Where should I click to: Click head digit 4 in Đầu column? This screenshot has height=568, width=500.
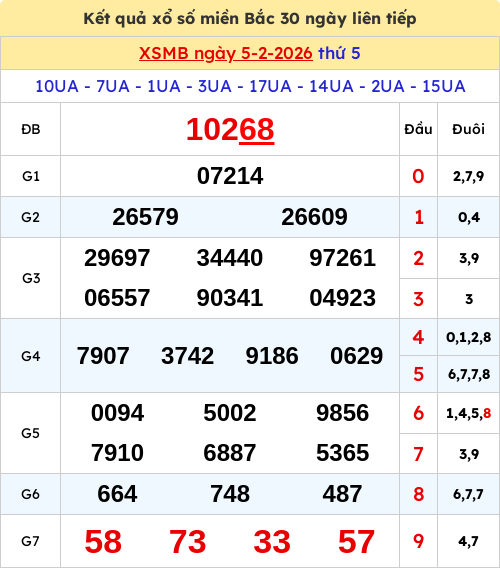418,337
